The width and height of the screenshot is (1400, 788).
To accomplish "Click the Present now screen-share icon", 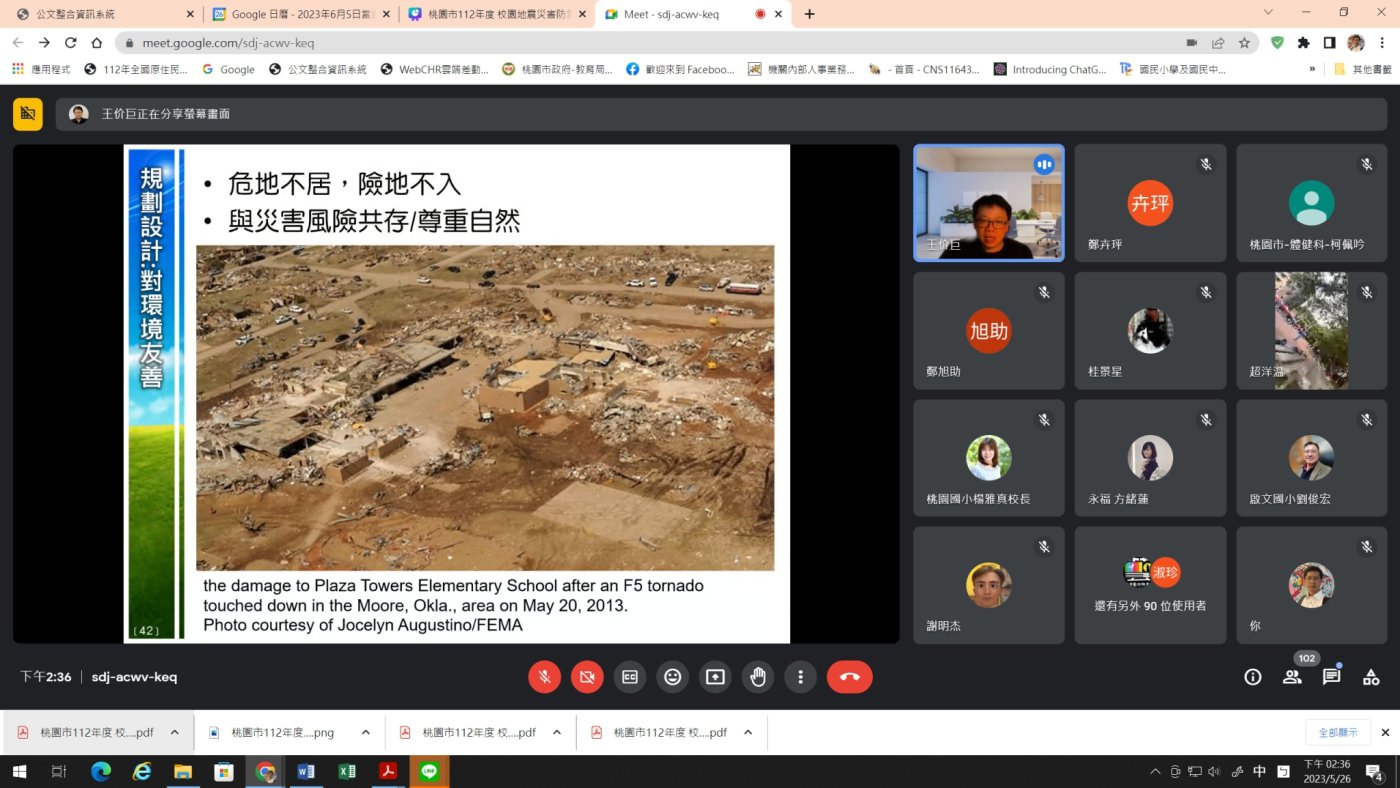I will click(715, 677).
